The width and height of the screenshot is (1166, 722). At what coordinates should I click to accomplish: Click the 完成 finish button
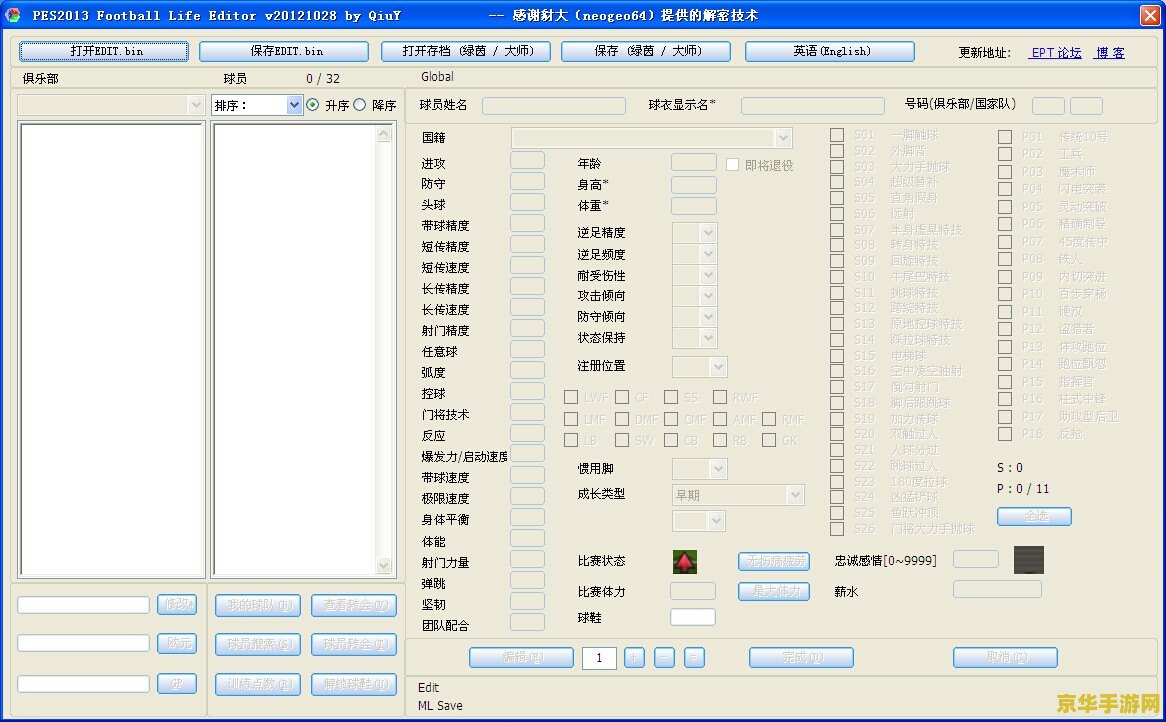[802, 657]
